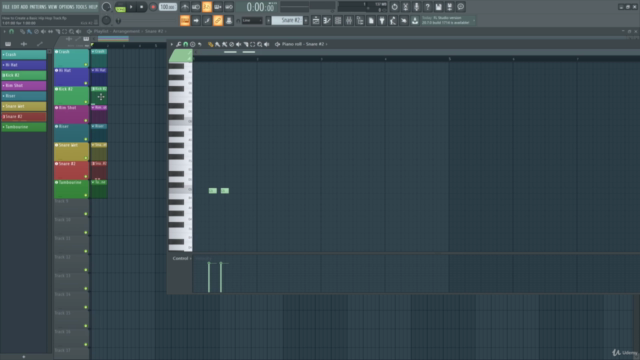Image resolution: width=640 pixels, height=360 pixels.
Task: Click the song time display
Action: tap(260, 7)
